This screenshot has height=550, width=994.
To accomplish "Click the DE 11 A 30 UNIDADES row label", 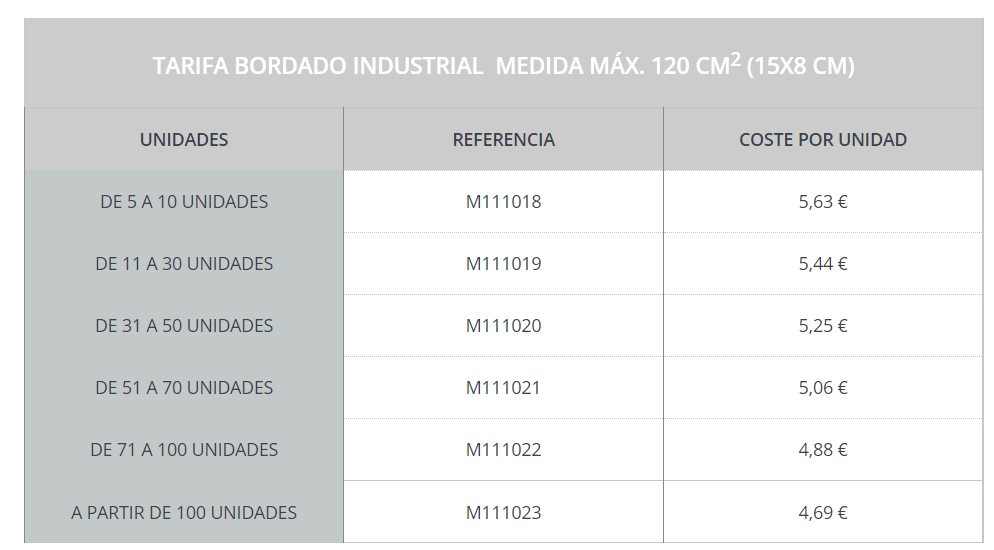I will click(x=184, y=264).
